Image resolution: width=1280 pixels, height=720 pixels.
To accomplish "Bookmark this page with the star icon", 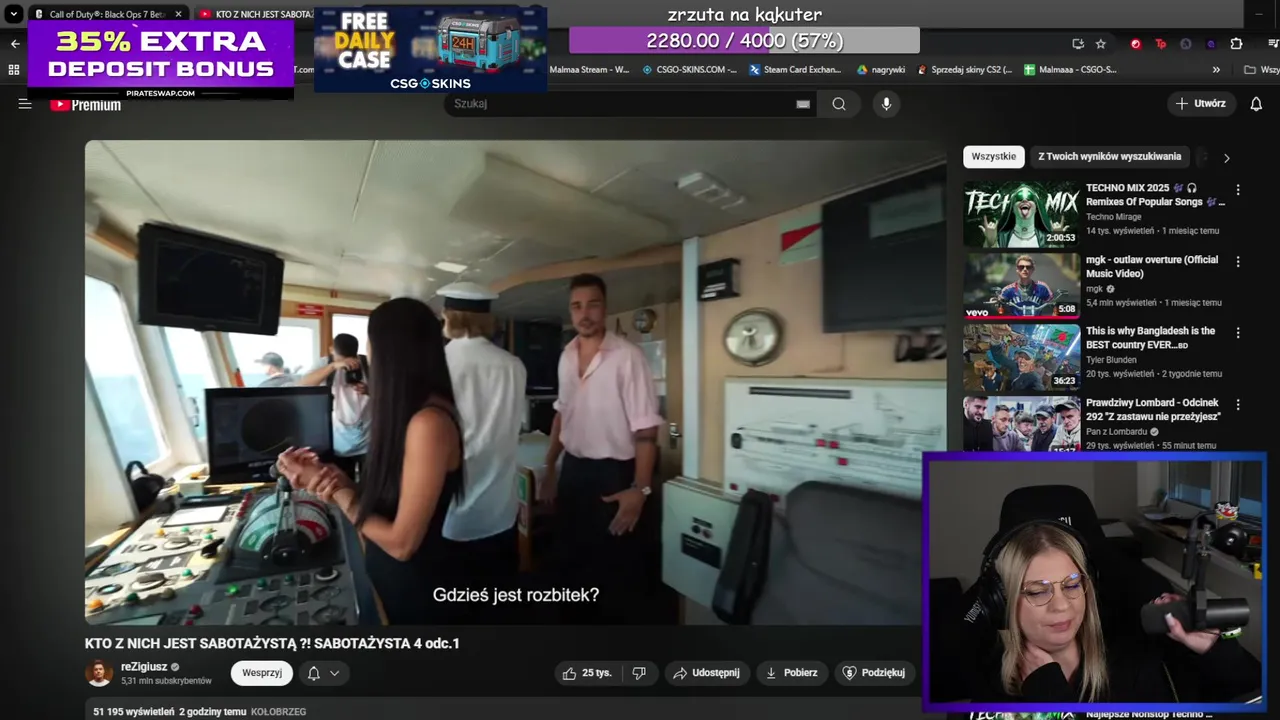I will [x=1101, y=44].
